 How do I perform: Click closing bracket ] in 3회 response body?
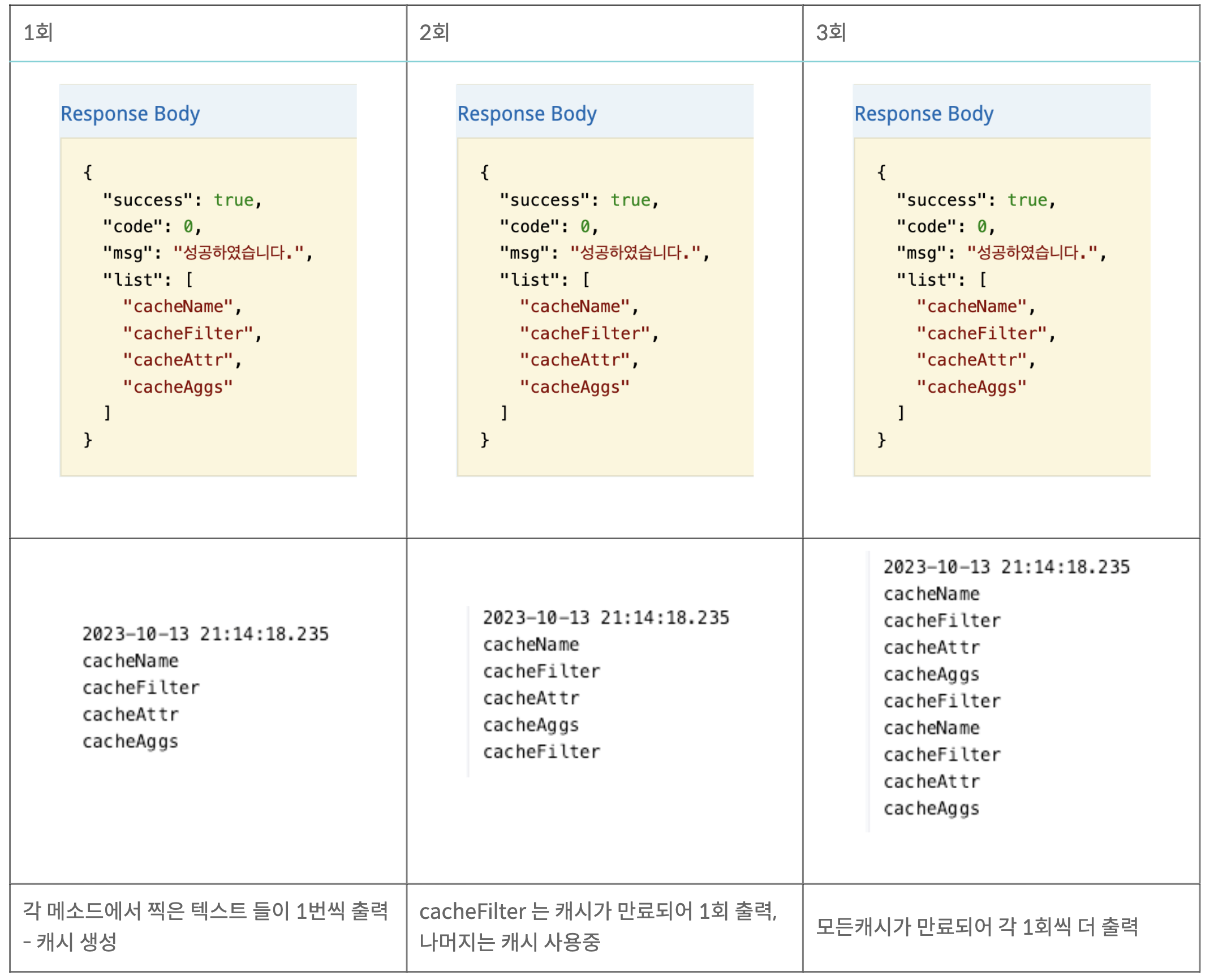901,412
